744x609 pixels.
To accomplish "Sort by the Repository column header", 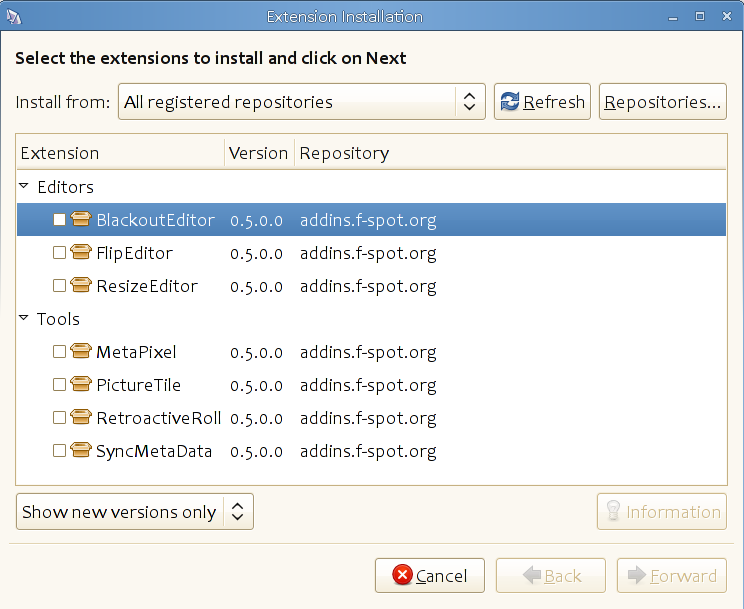I will pos(511,153).
